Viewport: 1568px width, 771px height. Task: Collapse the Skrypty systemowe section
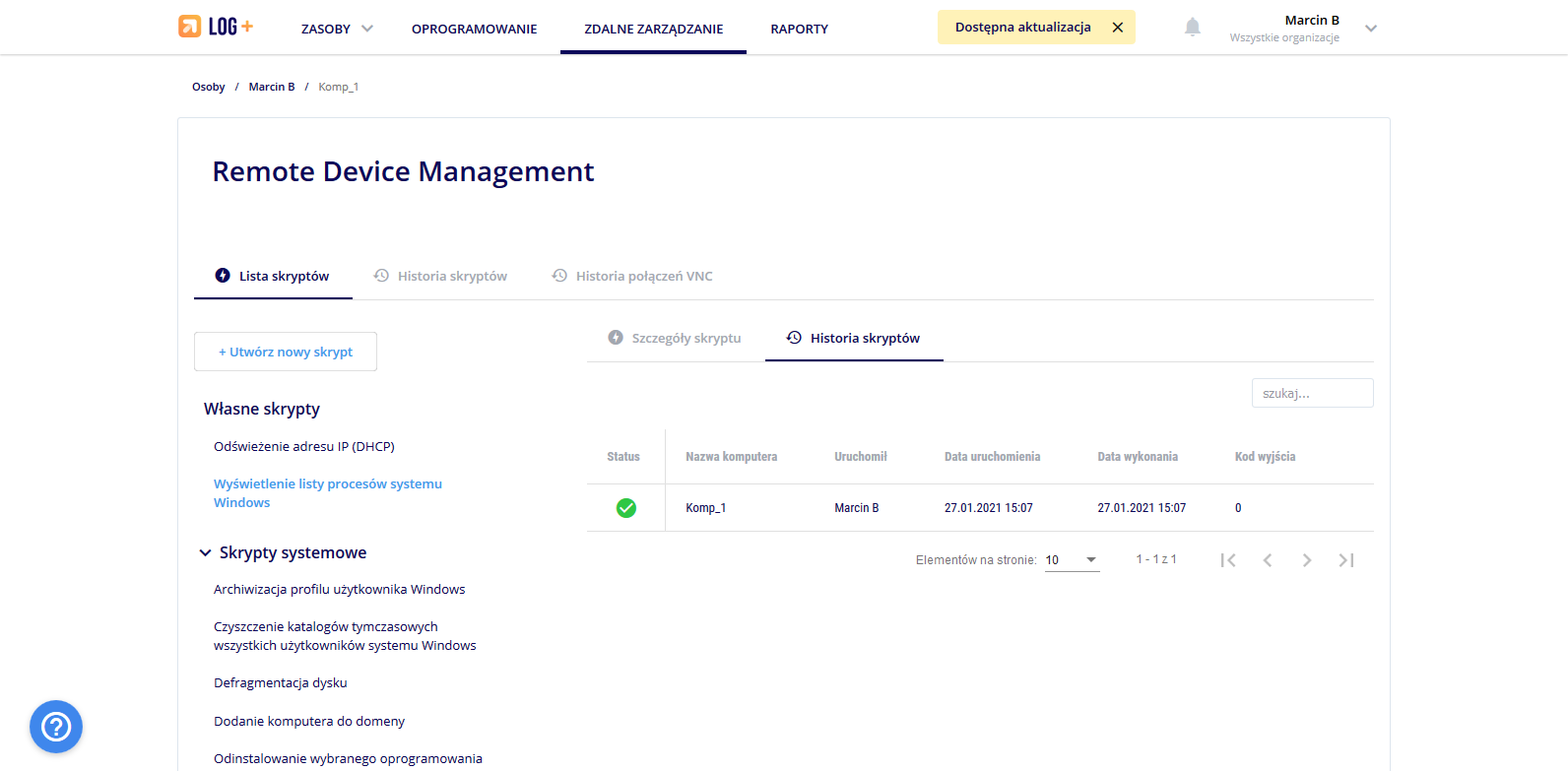[x=206, y=553]
